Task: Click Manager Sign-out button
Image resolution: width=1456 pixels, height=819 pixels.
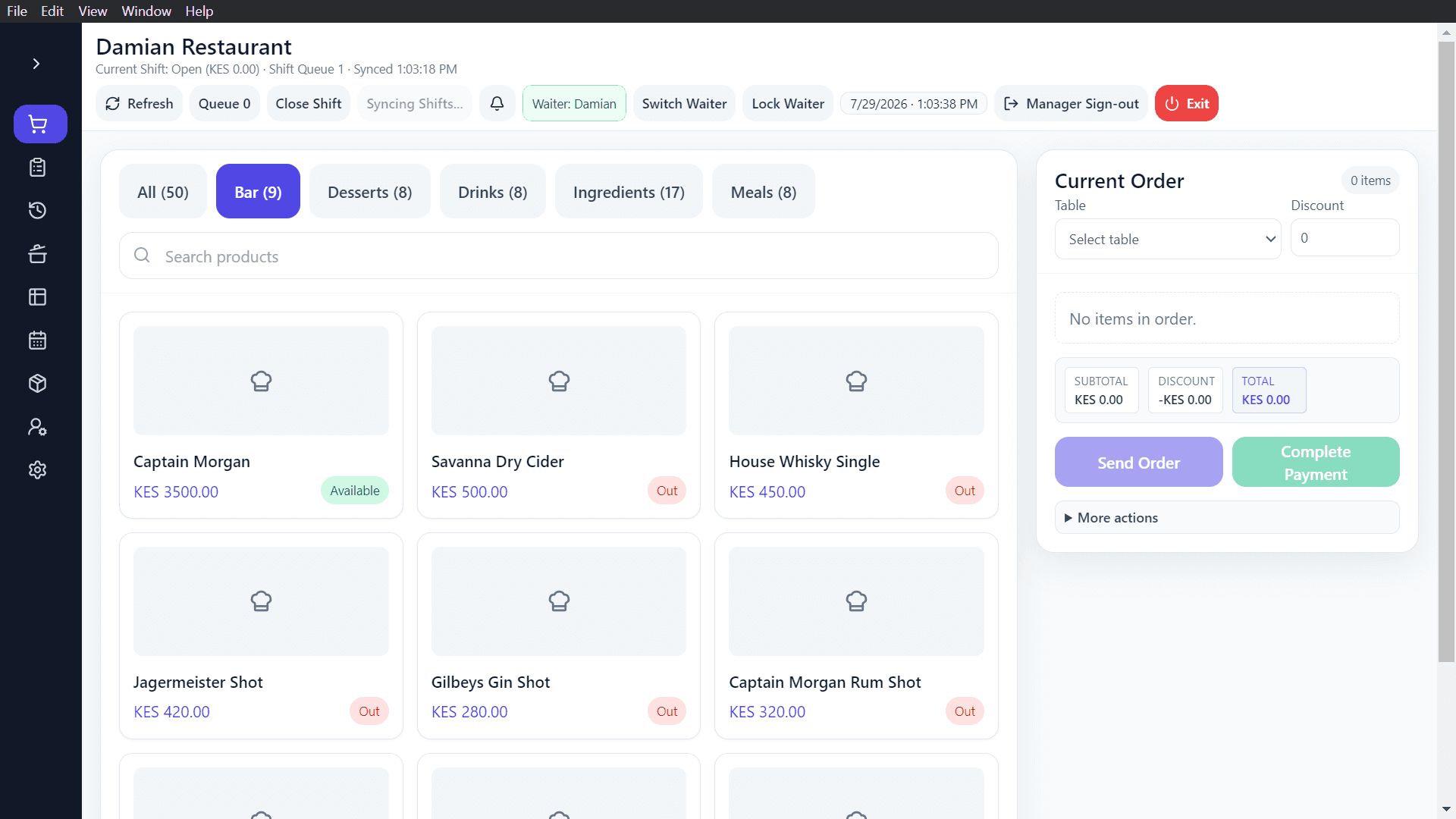Action: 1071,103
